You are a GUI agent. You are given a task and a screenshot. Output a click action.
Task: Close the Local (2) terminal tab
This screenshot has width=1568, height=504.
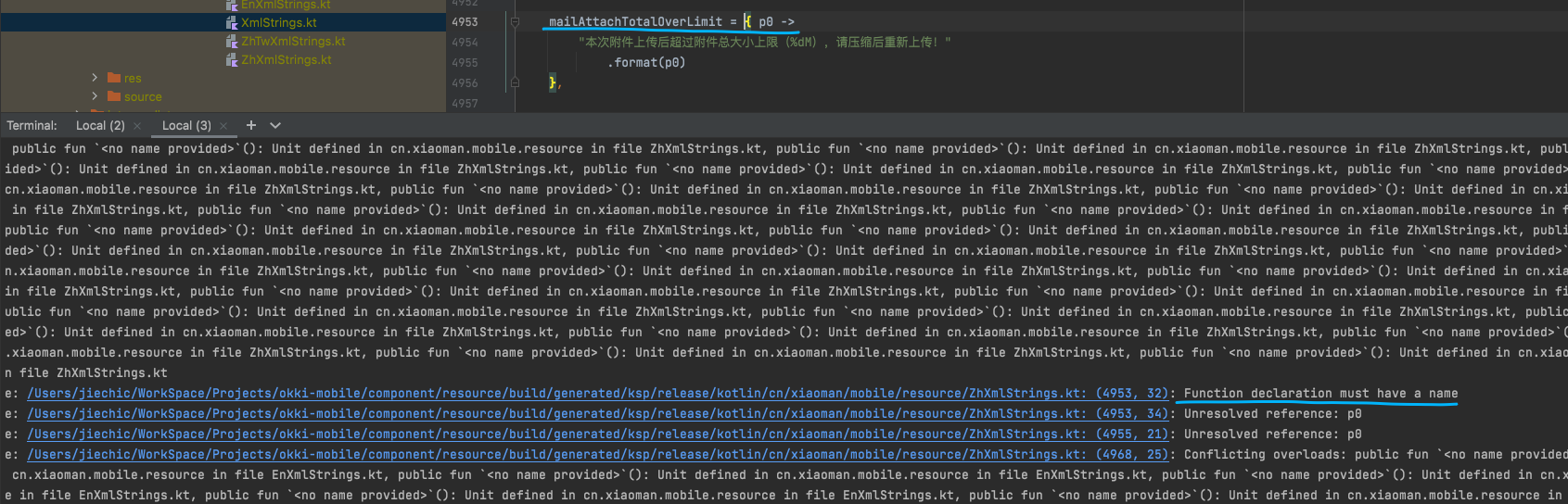point(137,126)
